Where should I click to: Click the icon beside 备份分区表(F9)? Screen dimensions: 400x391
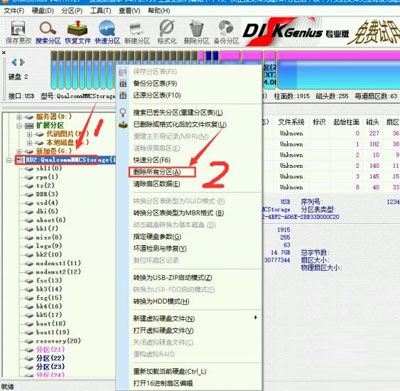tap(123, 83)
